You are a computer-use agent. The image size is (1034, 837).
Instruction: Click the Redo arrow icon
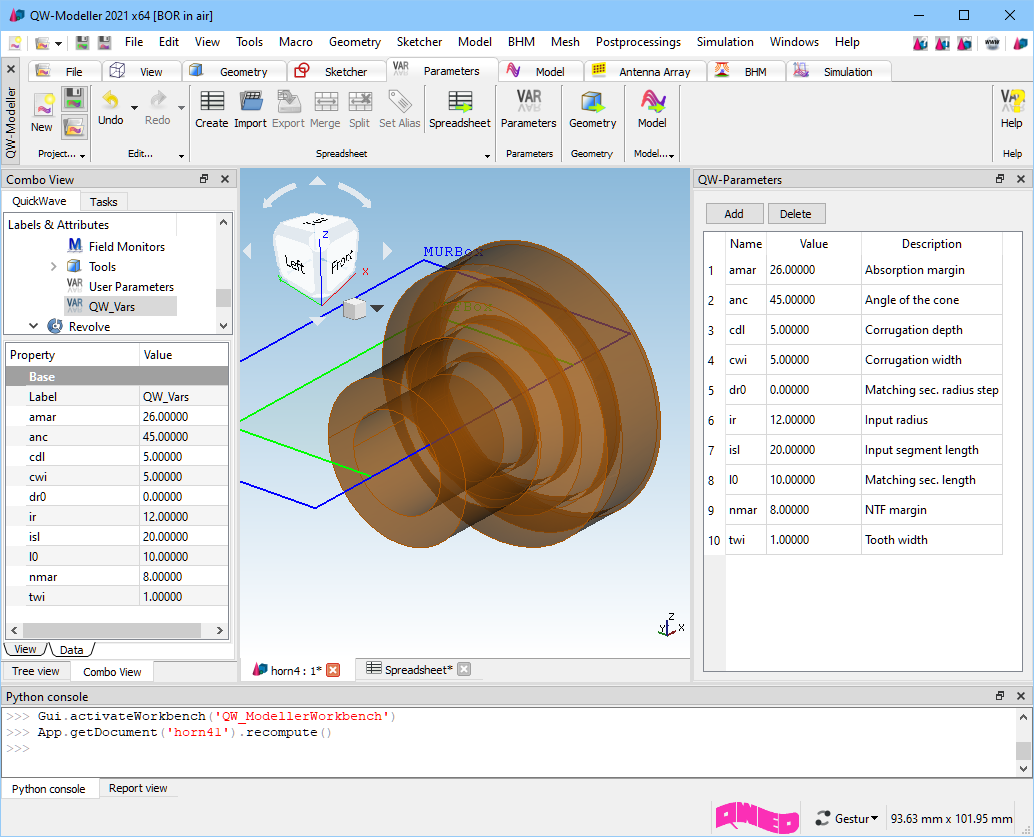point(158,101)
